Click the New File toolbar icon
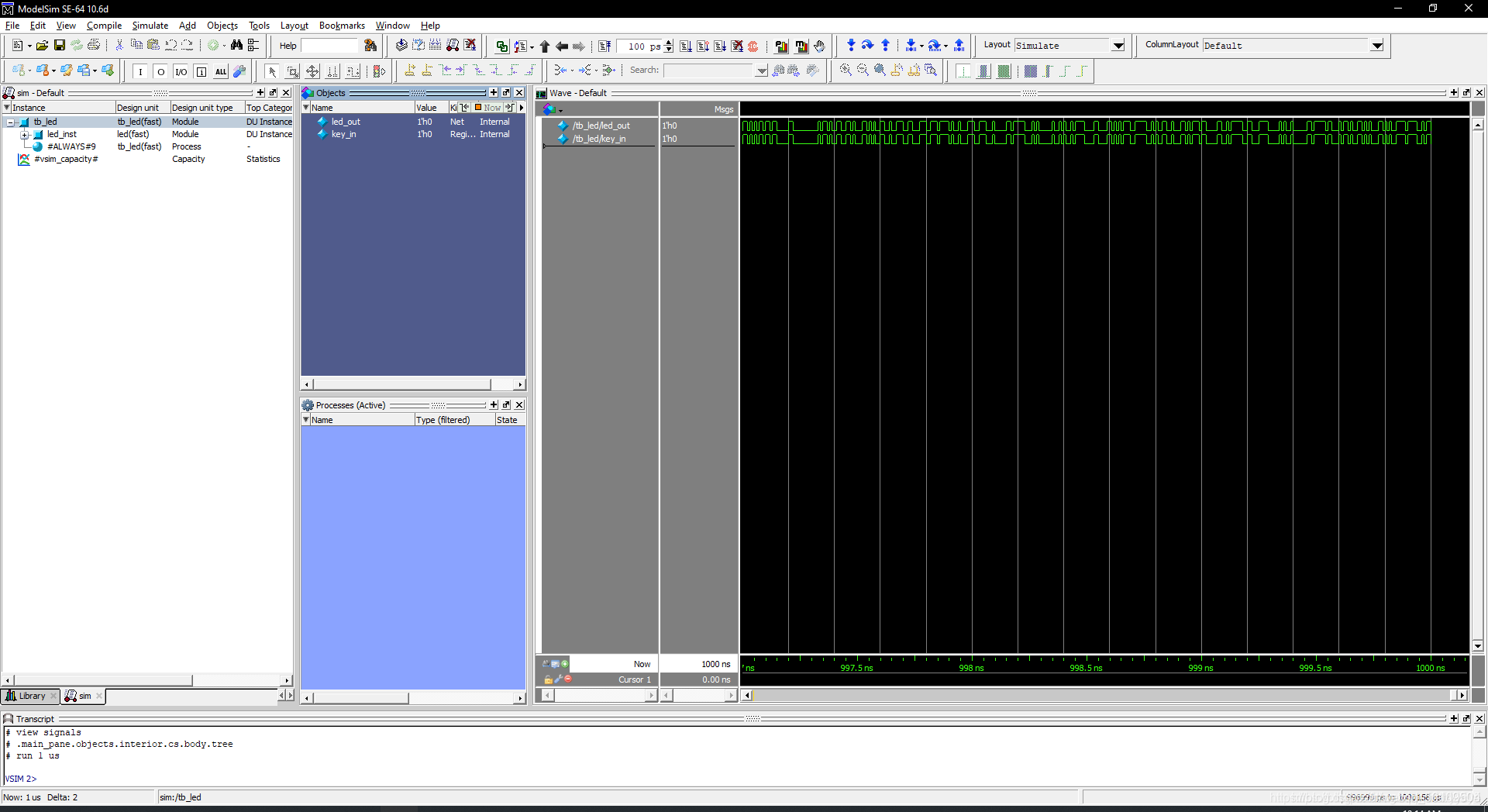 point(17,46)
